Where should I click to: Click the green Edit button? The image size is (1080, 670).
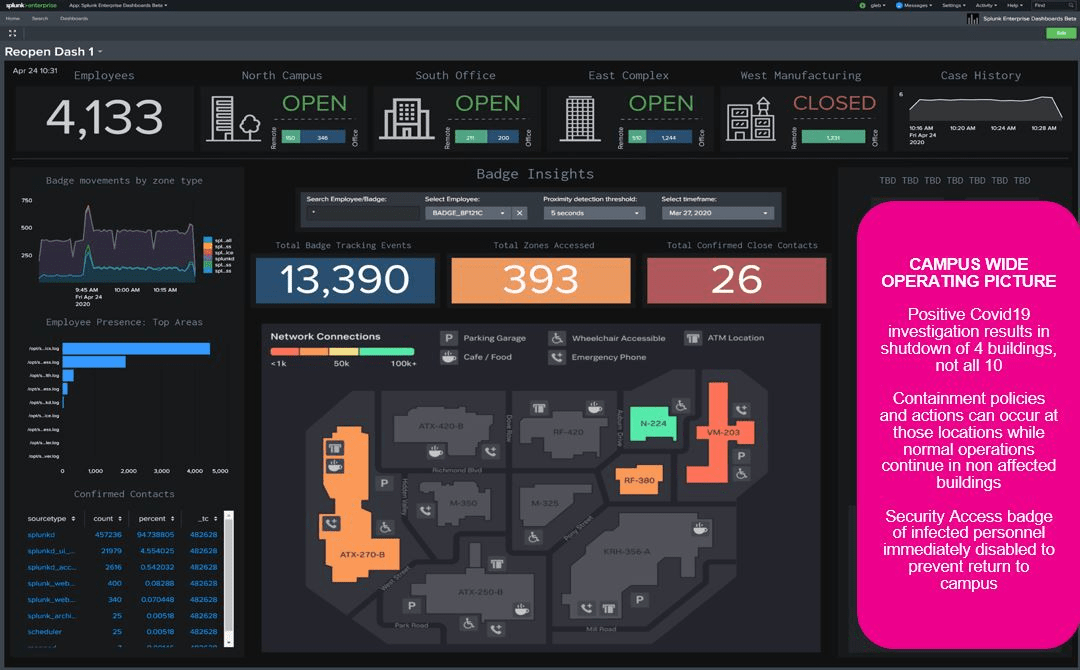(1060, 33)
